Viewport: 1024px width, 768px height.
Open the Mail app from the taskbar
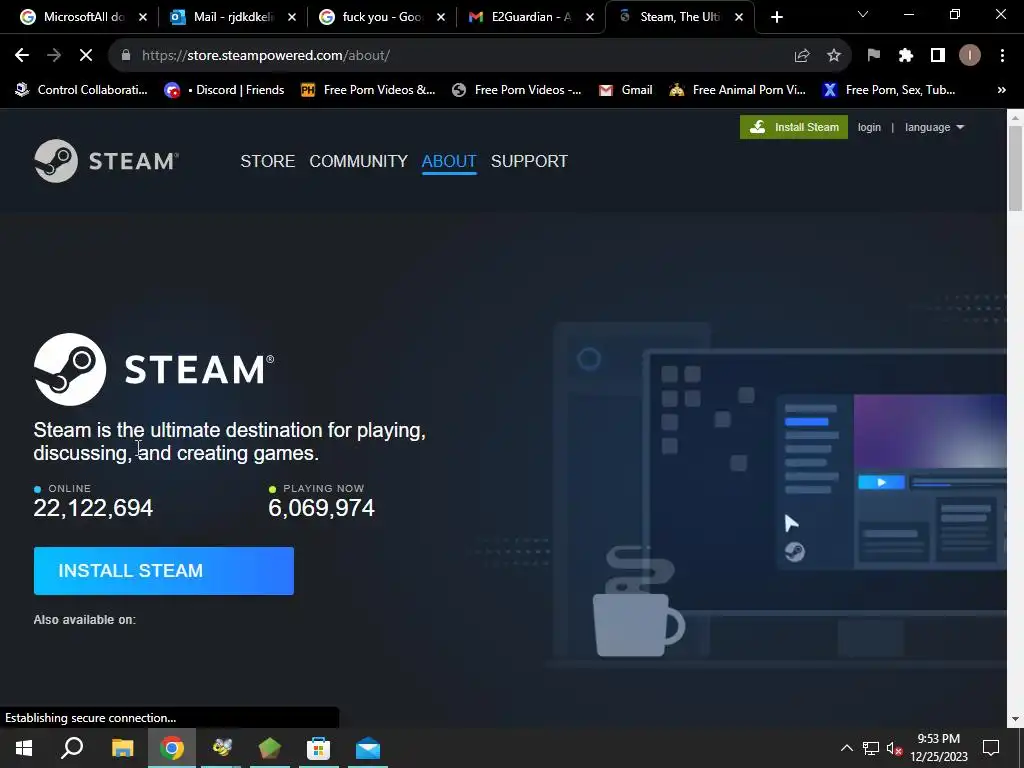tap(368, 748)
